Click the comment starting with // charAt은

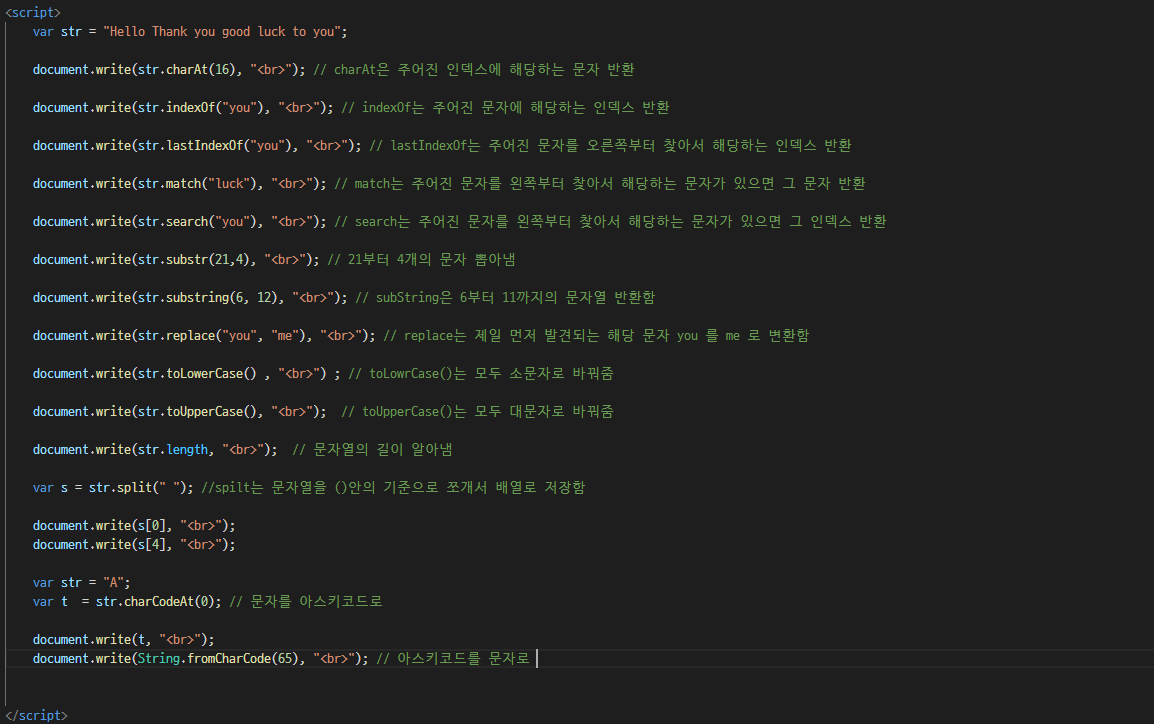474,69
